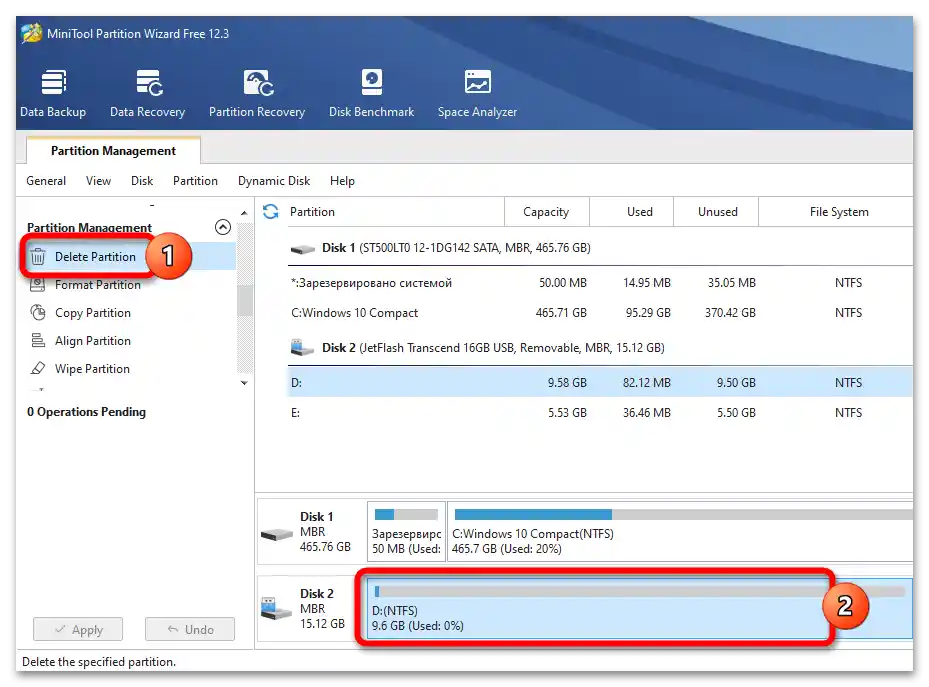Sort the list by the Capacity column
Screen dimensions: 929x687
pos(546,212)
